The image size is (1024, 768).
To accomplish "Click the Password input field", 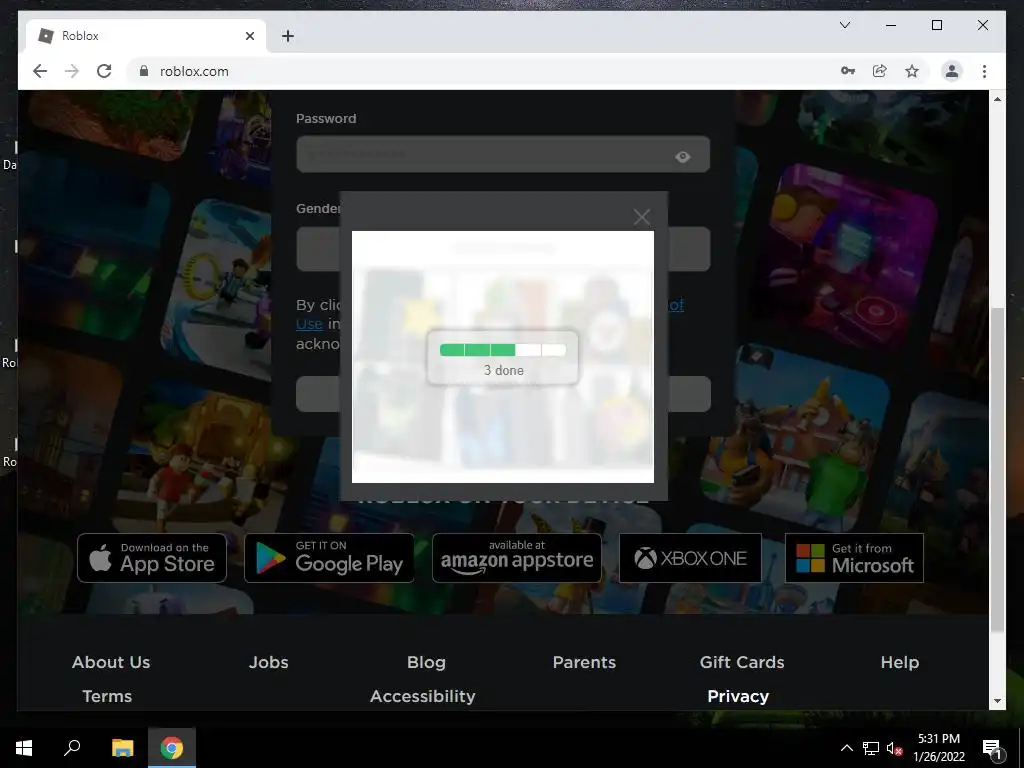I will click(x=503, y=155).
